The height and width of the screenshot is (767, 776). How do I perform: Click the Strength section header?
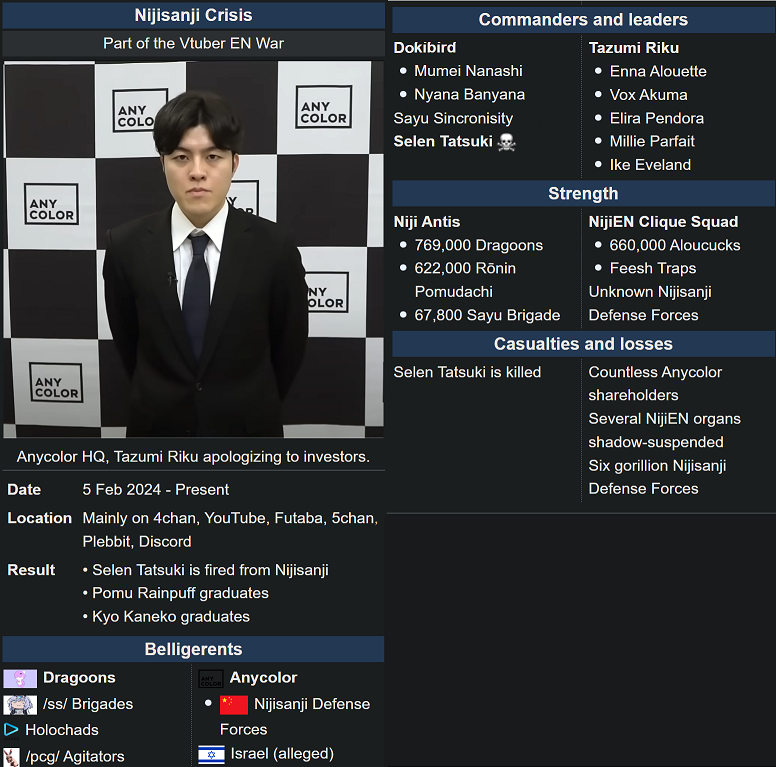pos(583,193)
